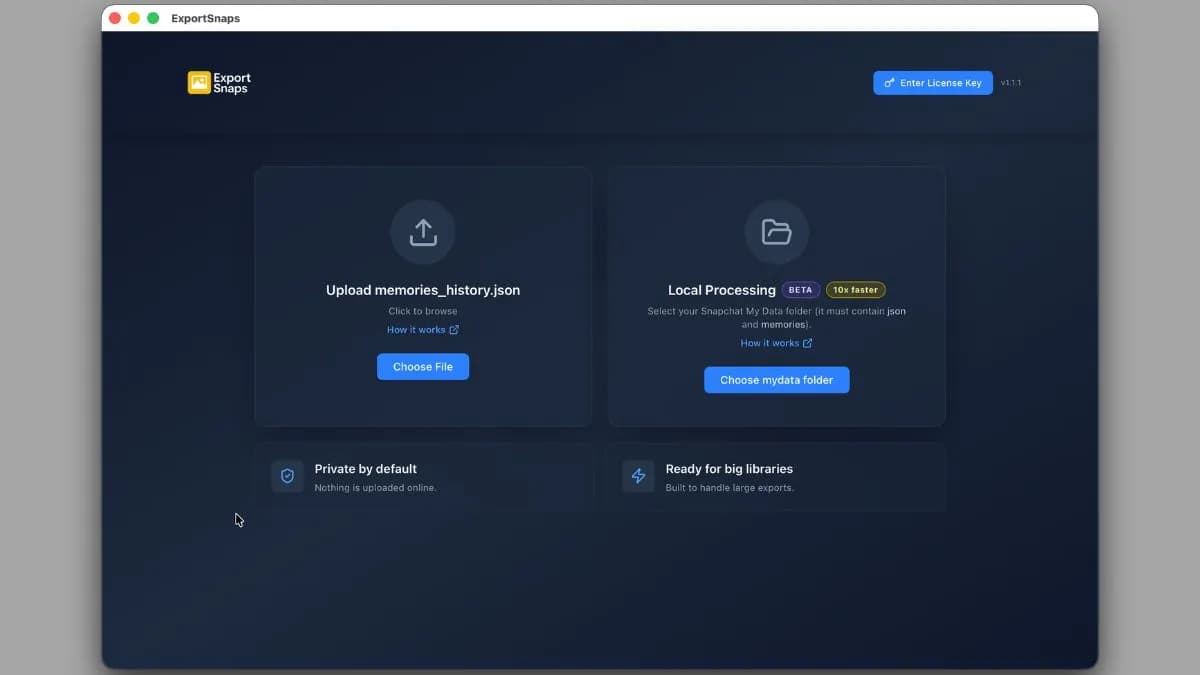Click Nothing is uploaded online text
Image resolution: width=1200 pixels, height=675 pixels.
375,488
